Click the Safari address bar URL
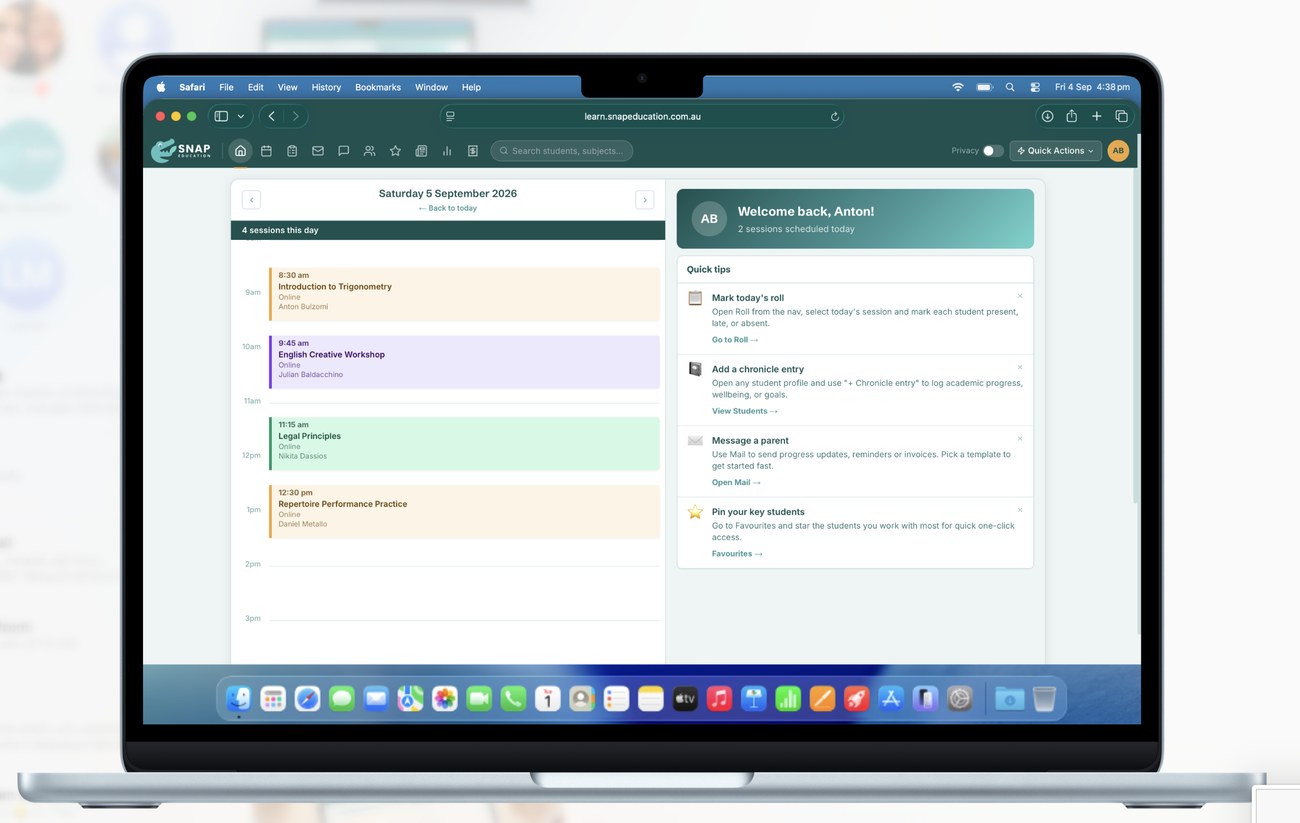The width and height of the screenshot is (1300, 823). pyautogui.click(x=642, y=117)
